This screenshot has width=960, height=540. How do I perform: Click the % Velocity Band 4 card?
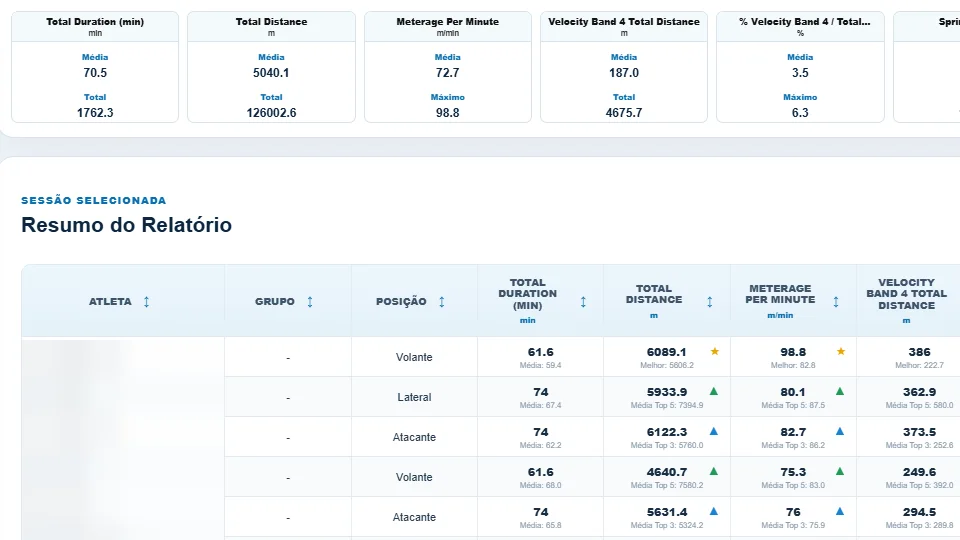pos(800,67)
